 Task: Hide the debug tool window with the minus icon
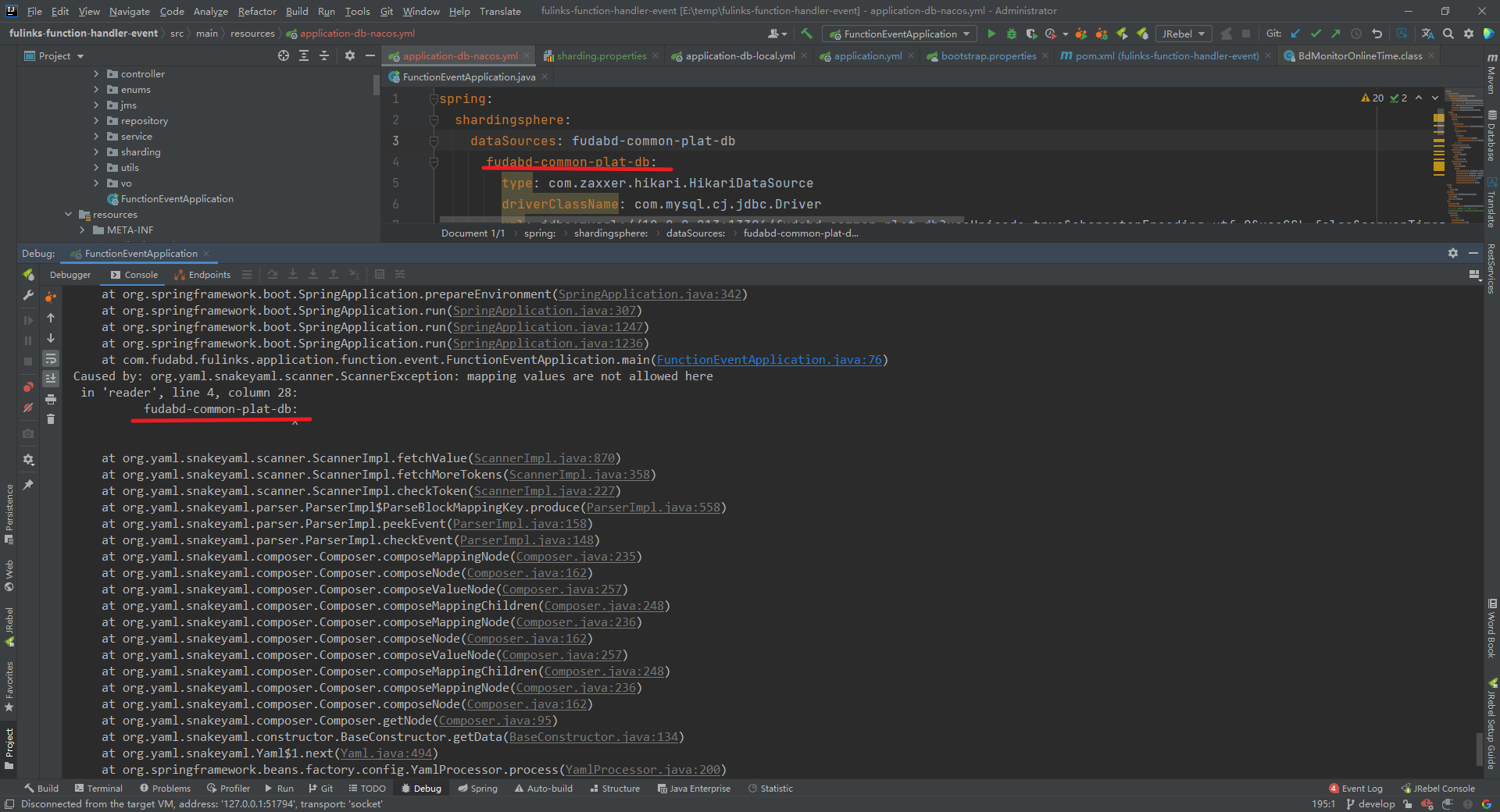[x=1473, y=253]
